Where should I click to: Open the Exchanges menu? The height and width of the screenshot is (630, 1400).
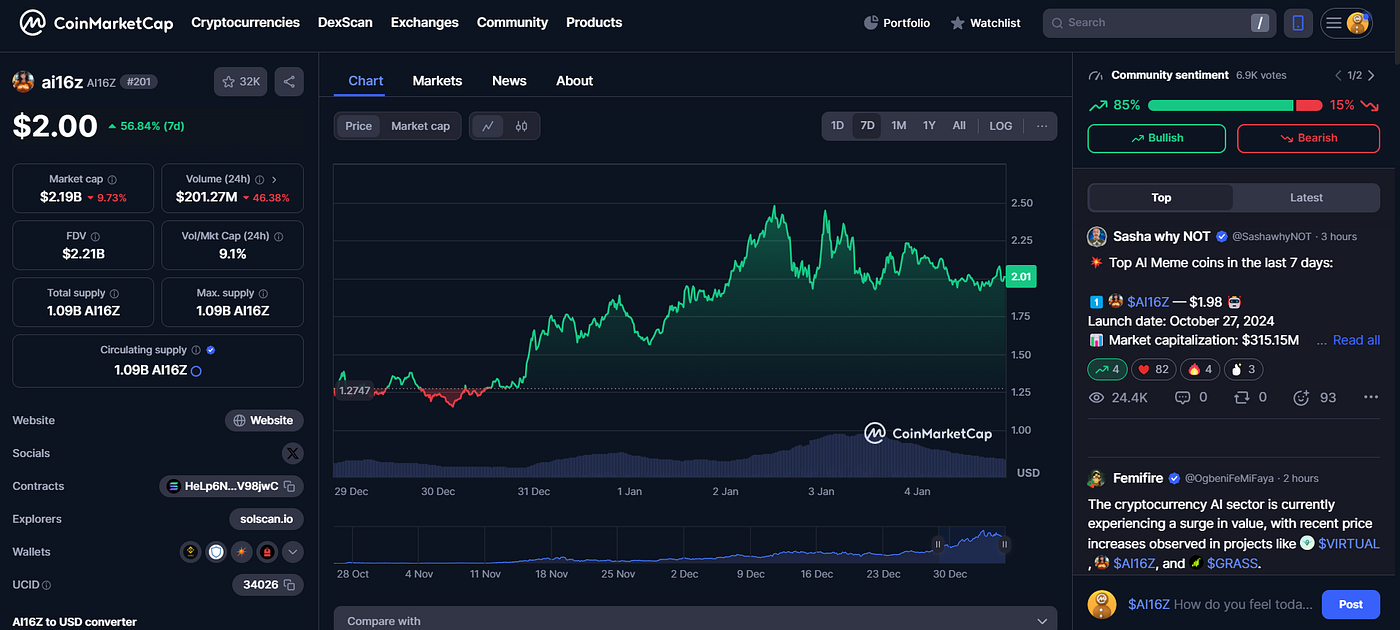(x=424, y=22)
